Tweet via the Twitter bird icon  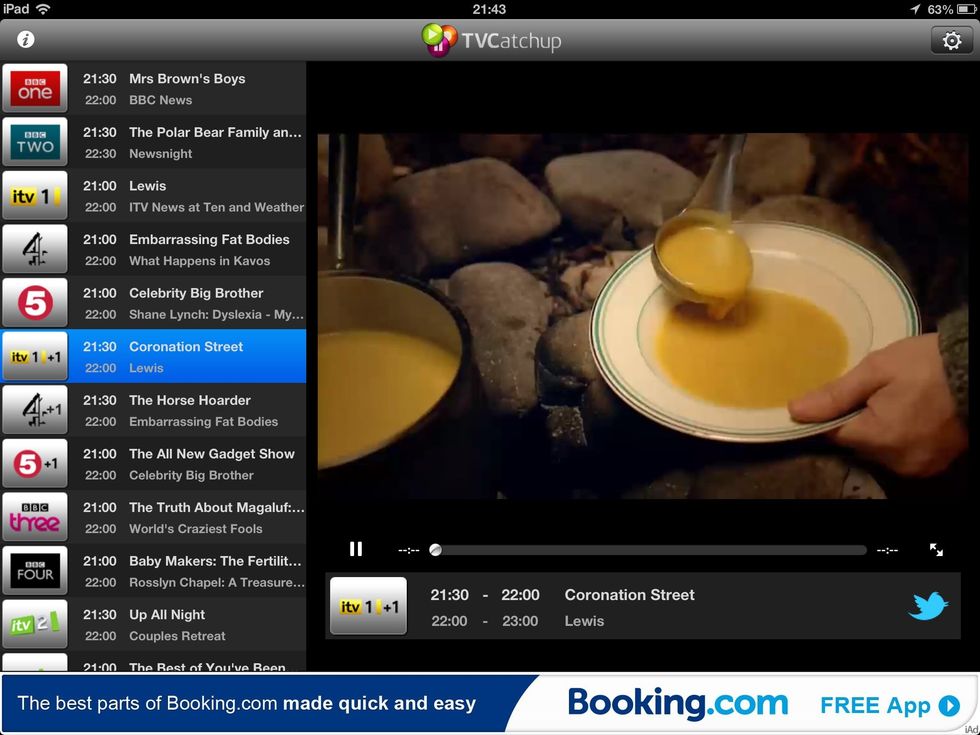(x=928, y=606)
